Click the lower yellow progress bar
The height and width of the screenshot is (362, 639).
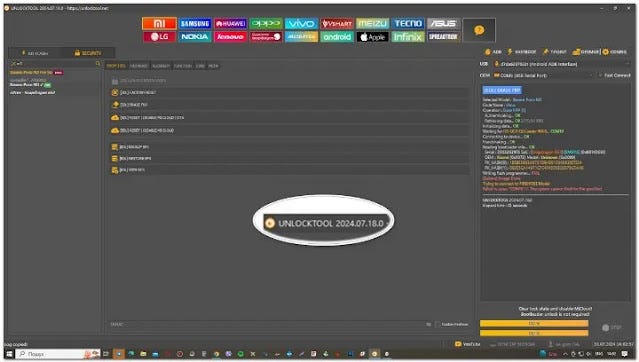pos(534,333)
